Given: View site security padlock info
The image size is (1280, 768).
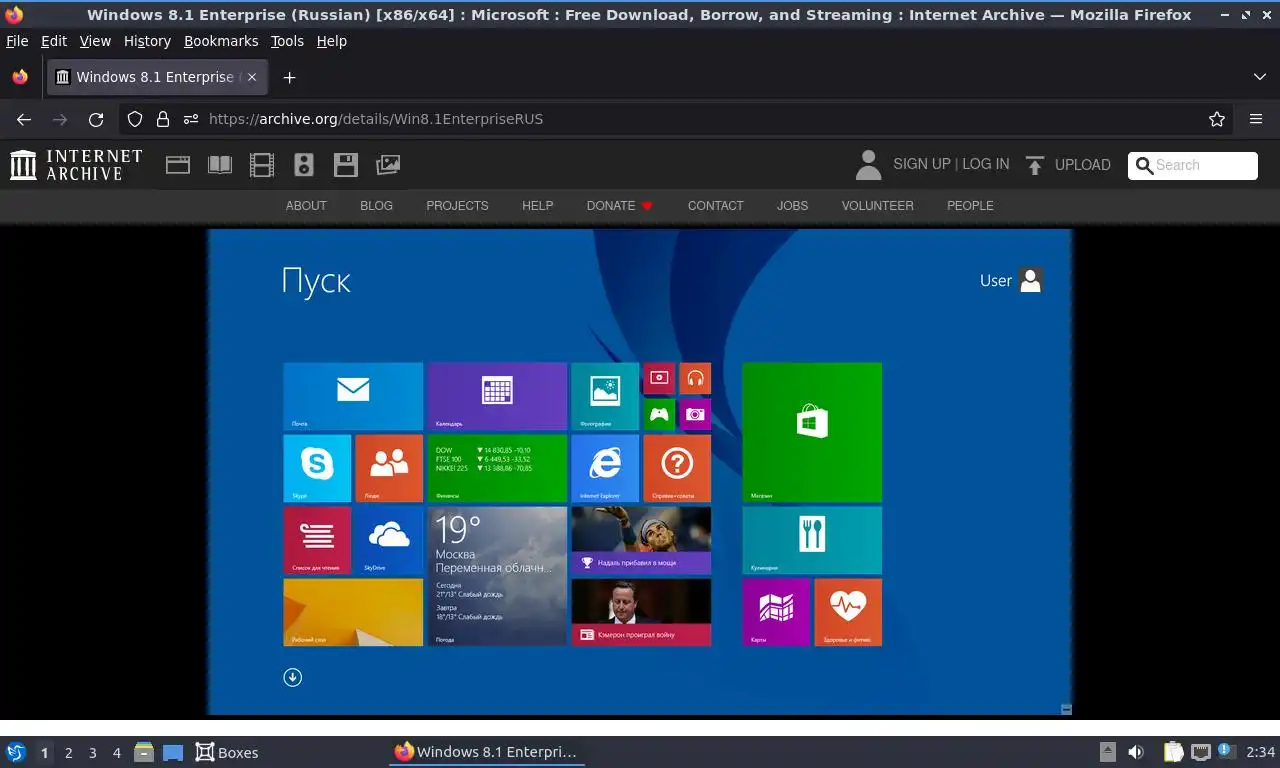Looking at the screenshot, I should tap(163, 119).
